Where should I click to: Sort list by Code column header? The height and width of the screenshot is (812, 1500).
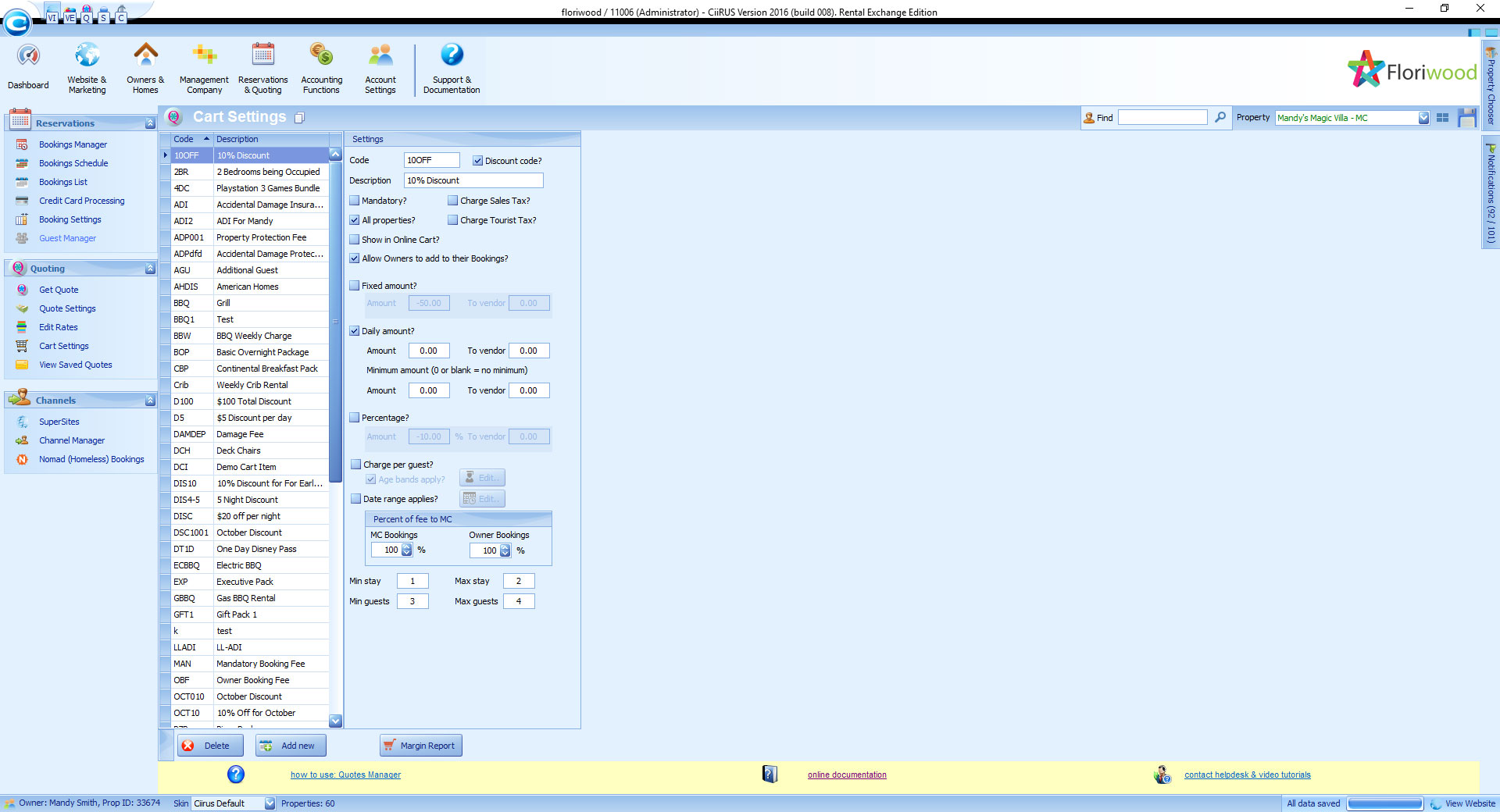(191, 139)
